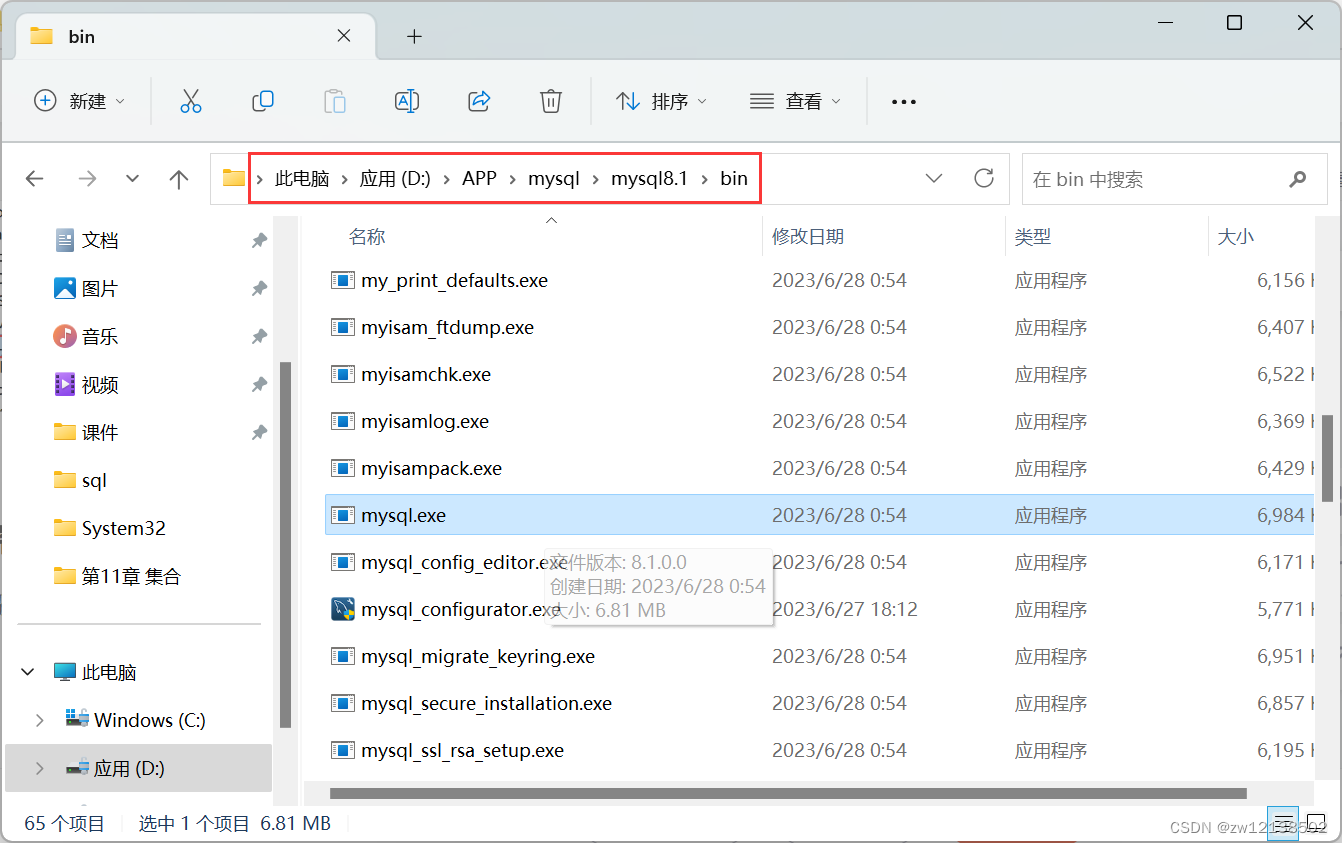Select myisamlog.exe file
The width and height of the screenshot is (1342, 843).
[425, 421]
